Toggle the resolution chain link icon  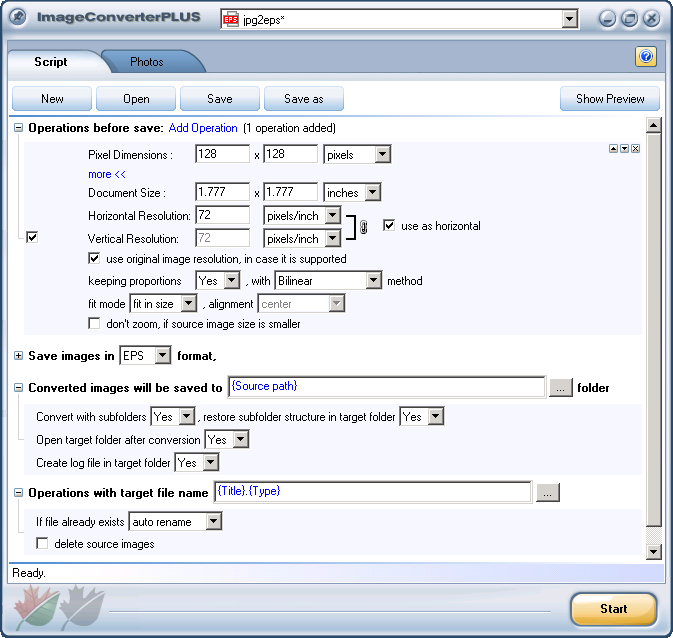[364, 227]
